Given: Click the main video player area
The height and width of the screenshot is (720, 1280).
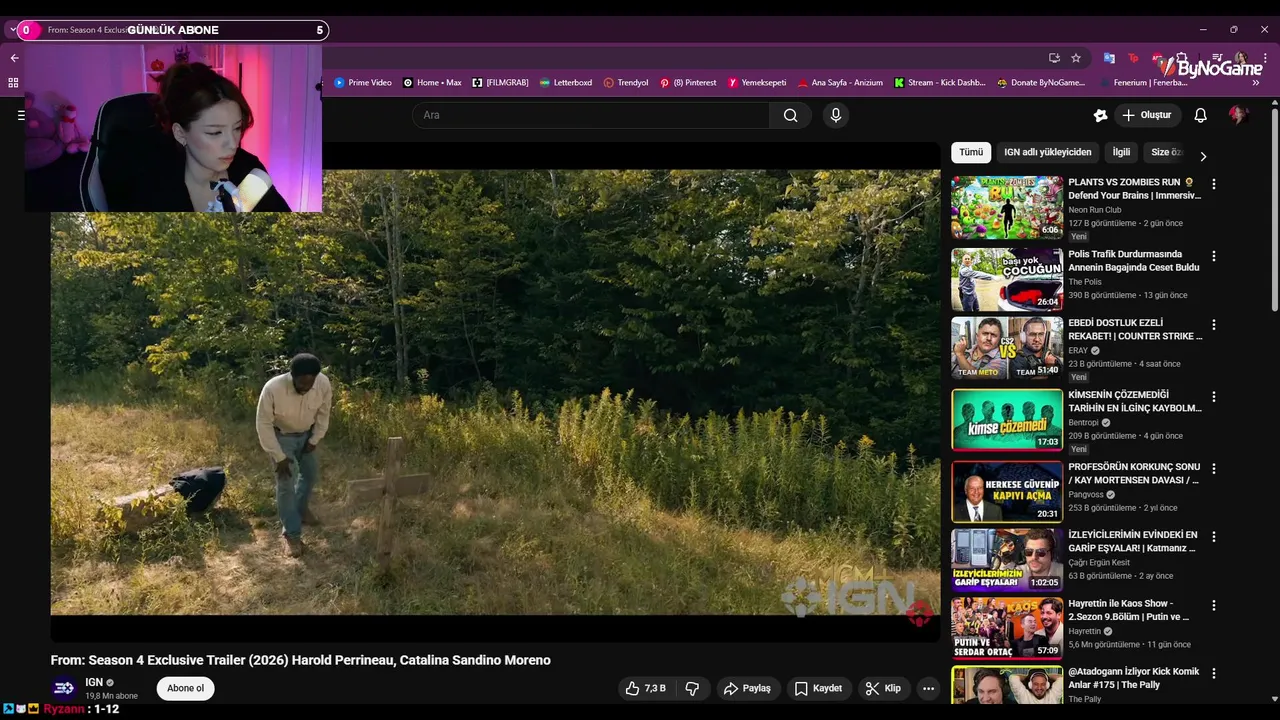Looking at the screenshot, I should click(x=496, y=392).
